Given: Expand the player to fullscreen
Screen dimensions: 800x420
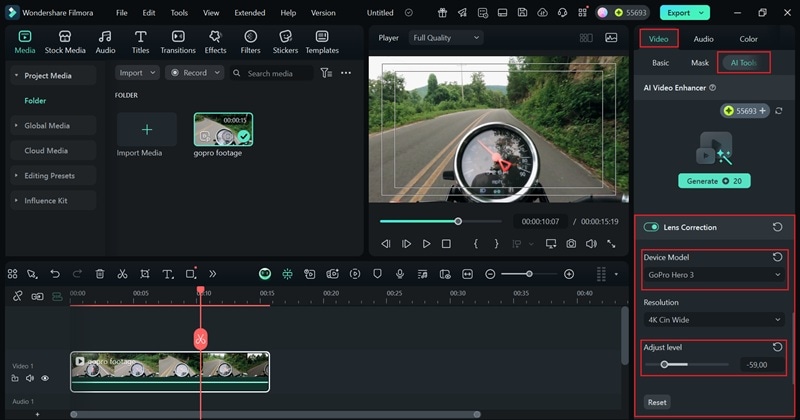Looking at the screenshot, I should coord(611,244).
